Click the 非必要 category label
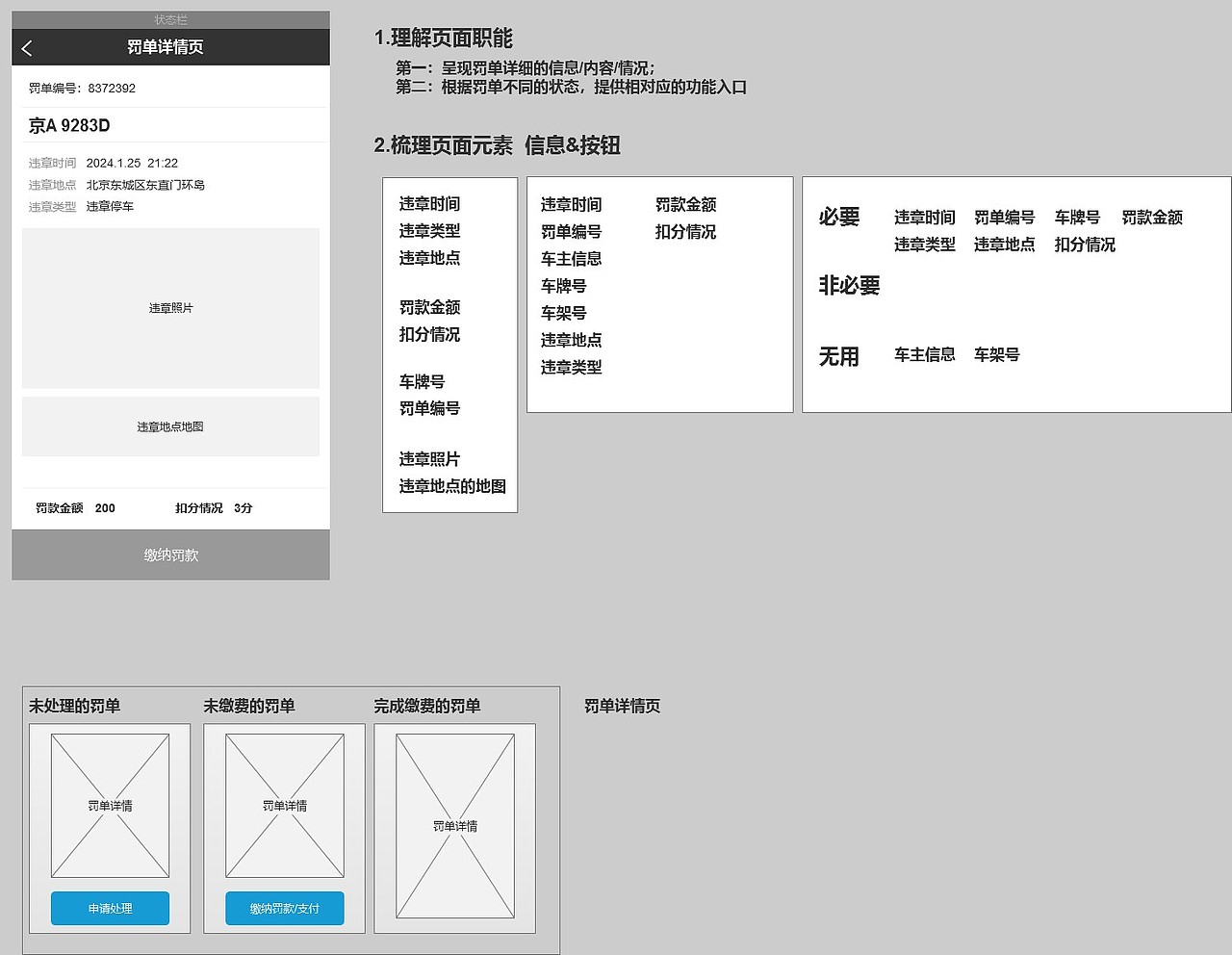The image size is (1232, 955). click(x=849, y=285)
